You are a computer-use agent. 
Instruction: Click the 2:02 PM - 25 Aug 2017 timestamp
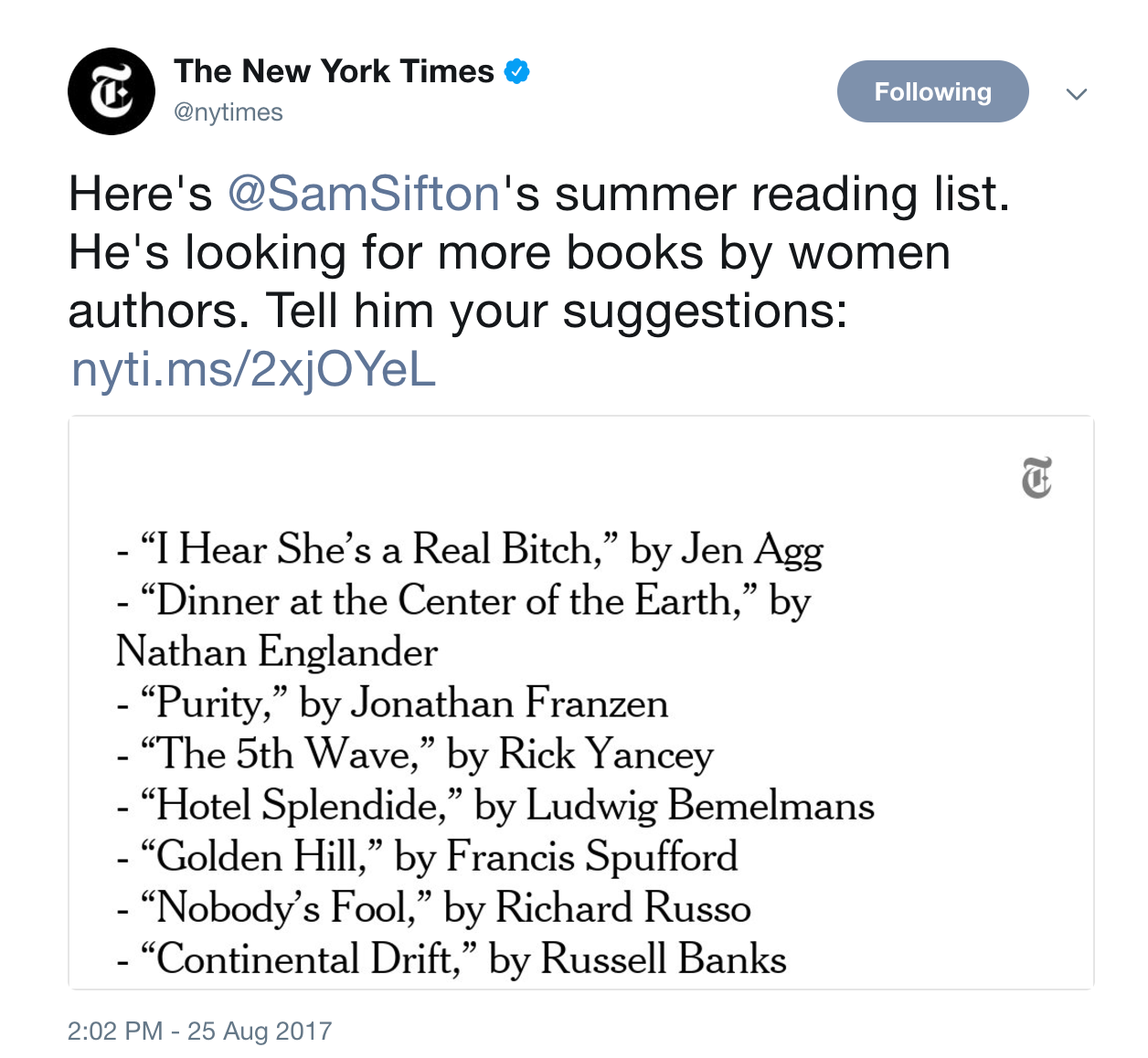[199, 1031]
